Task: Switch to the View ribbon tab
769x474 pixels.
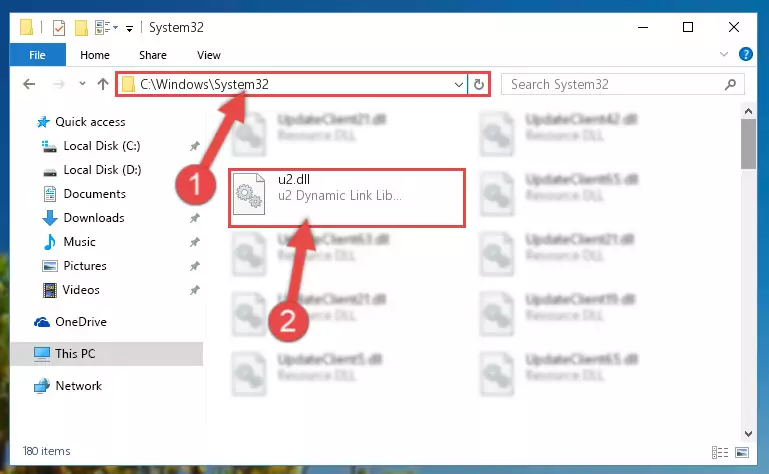Action: click(208, 55)
